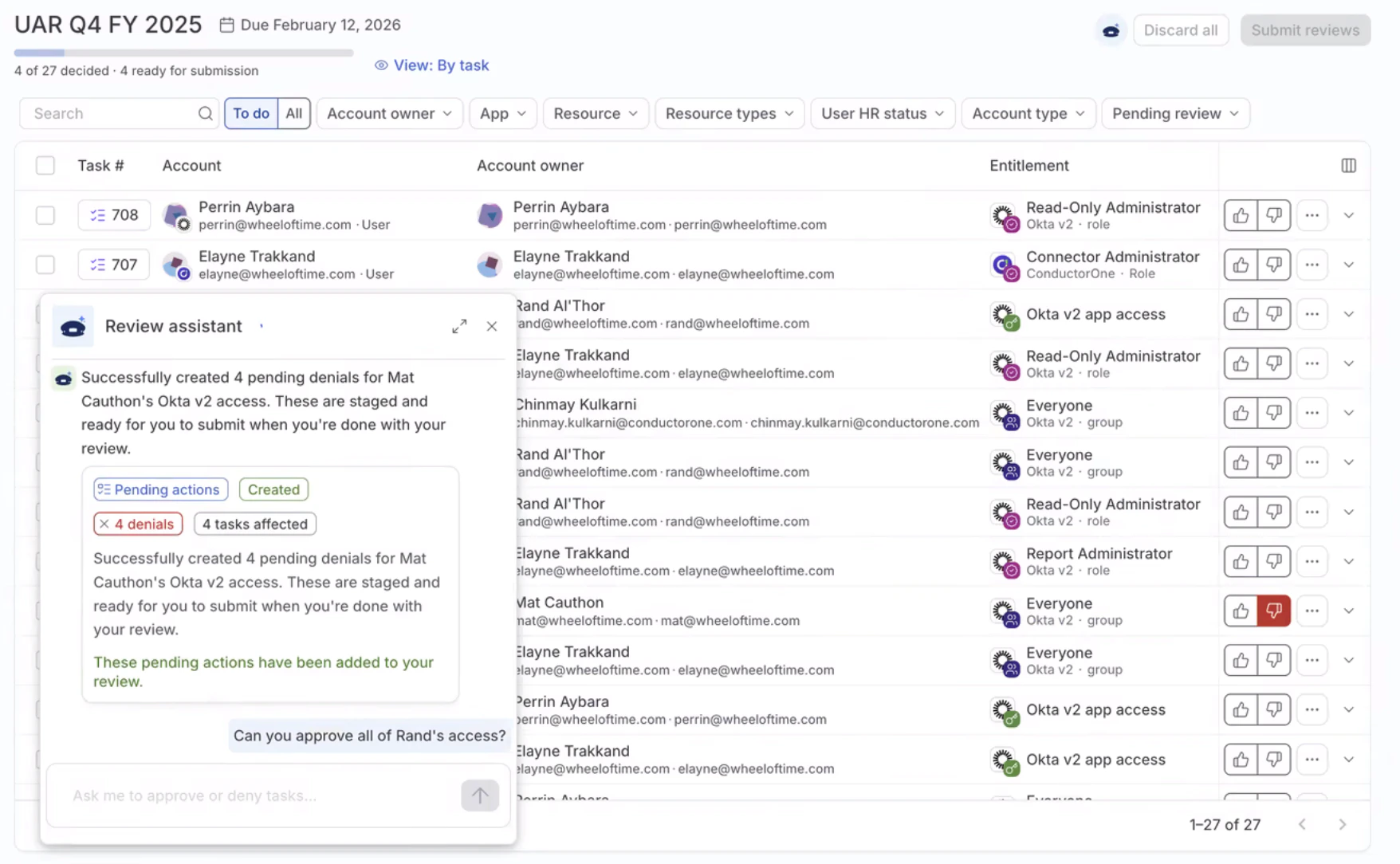1400x864 pixels.
Task: Open the three-dot menu on Mat Cauthon's row
Action: [1312, 611]
